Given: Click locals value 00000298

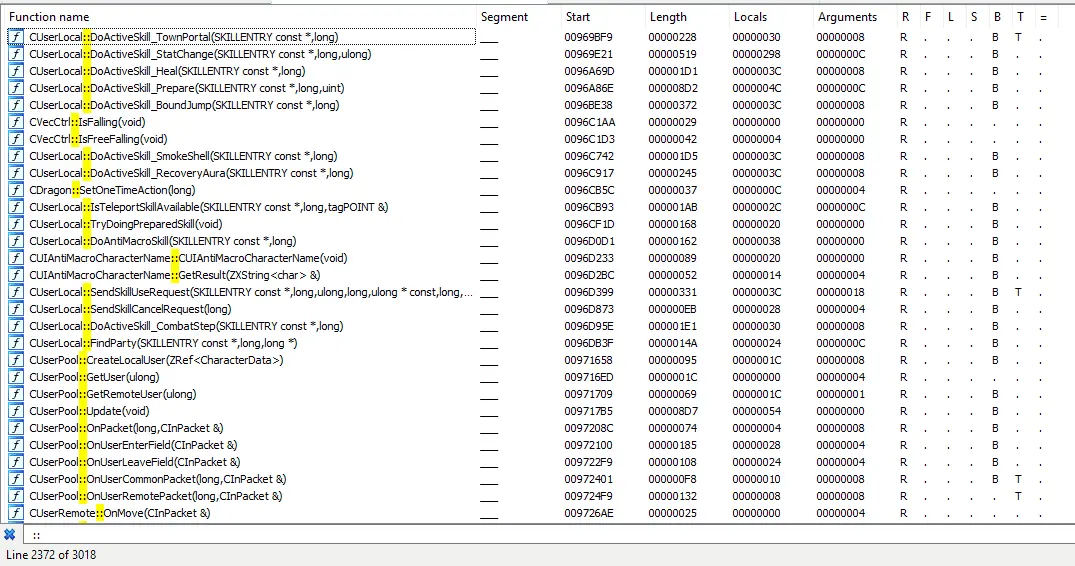Looking at the screenshot, I should tap(756, 54).
